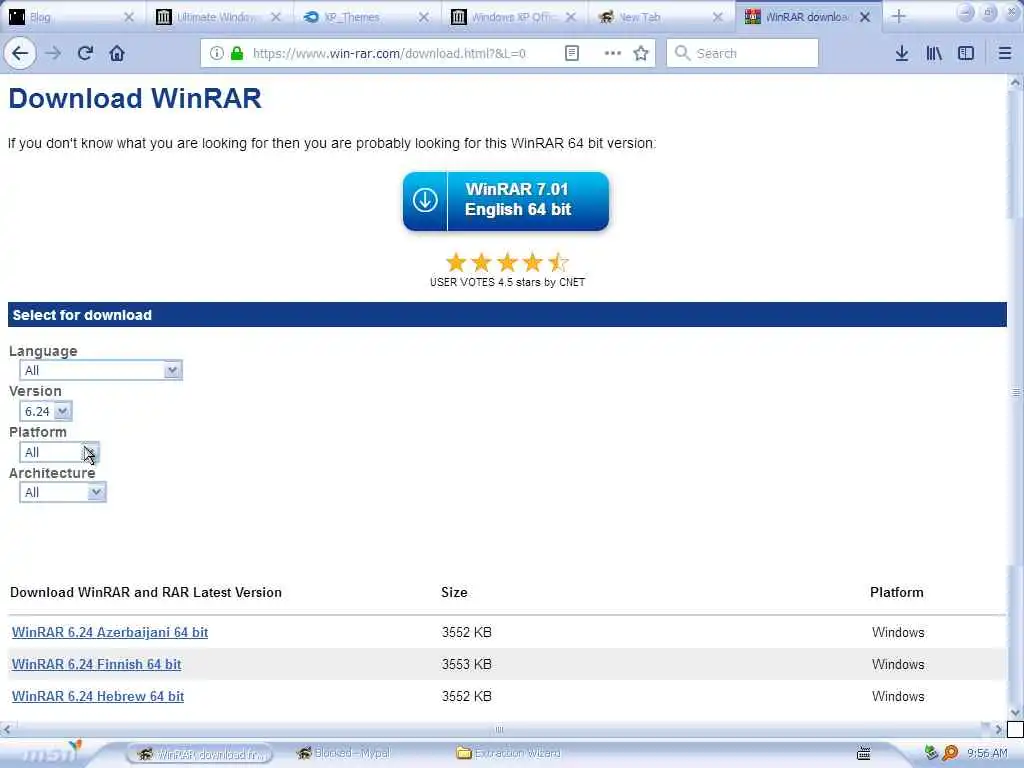The height and width of the screenshot is (768, 1024).
Task: Click the green secure-connection padlock
Action: coord(237,53)
